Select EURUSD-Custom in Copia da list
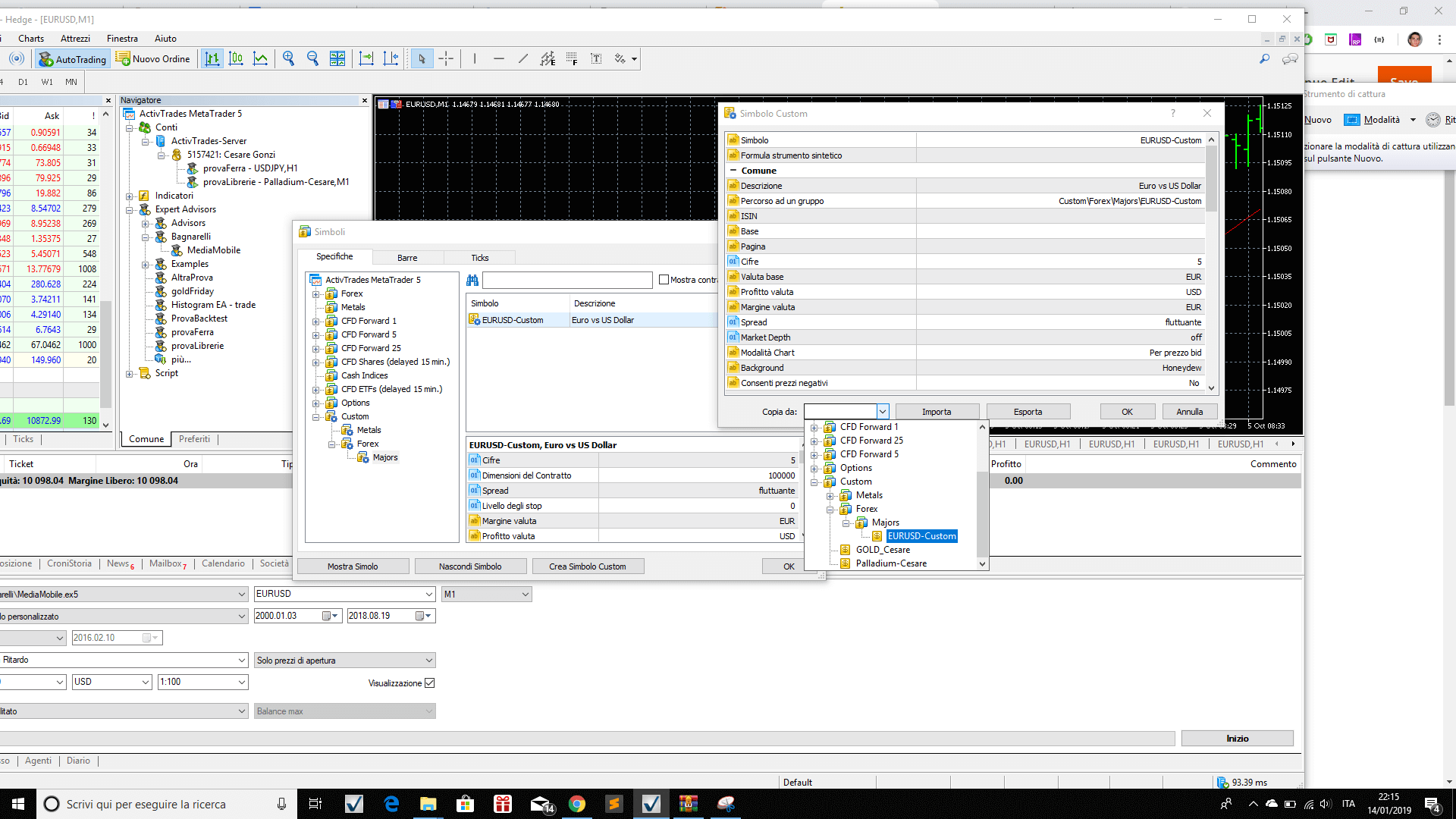The image size is (1456, 819). point(921,536)
